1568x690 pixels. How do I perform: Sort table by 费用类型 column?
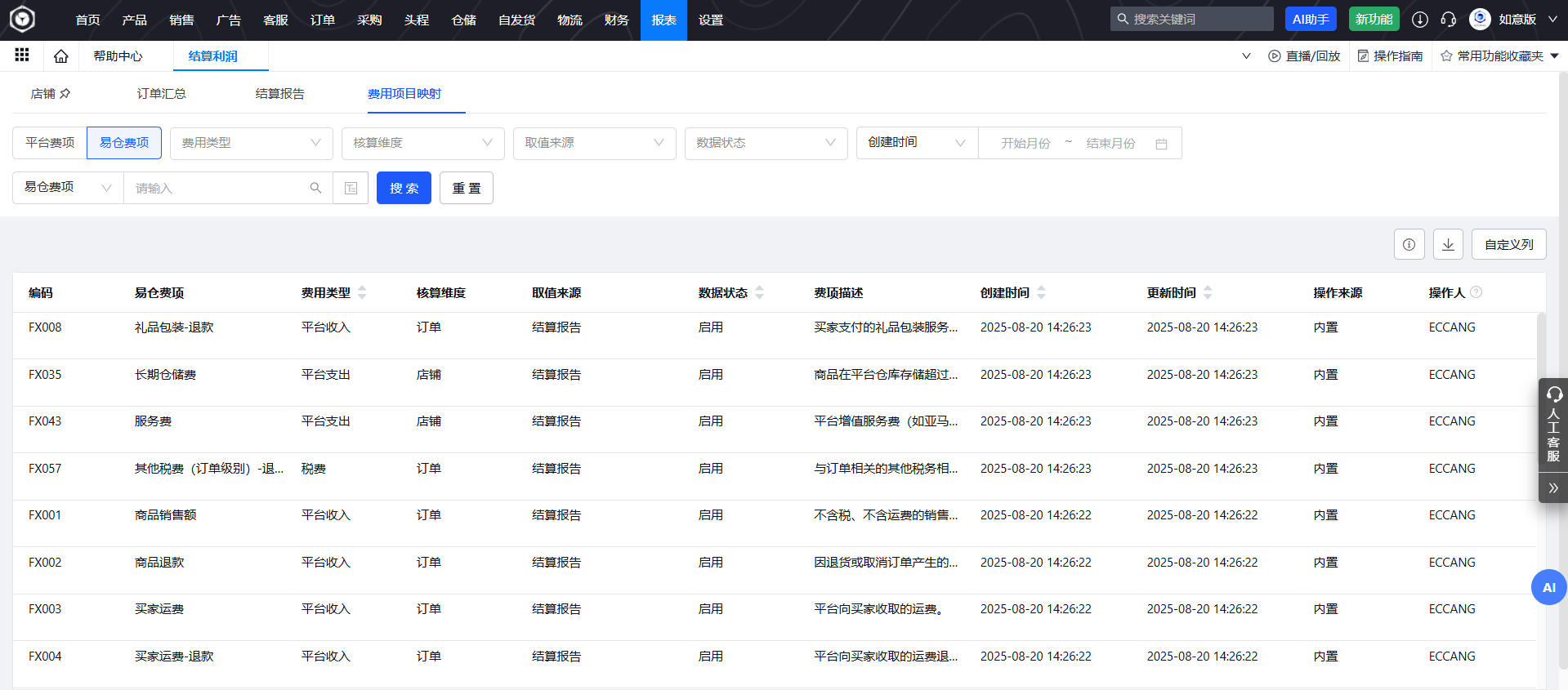pyautogui.click(x=362, y=292)
